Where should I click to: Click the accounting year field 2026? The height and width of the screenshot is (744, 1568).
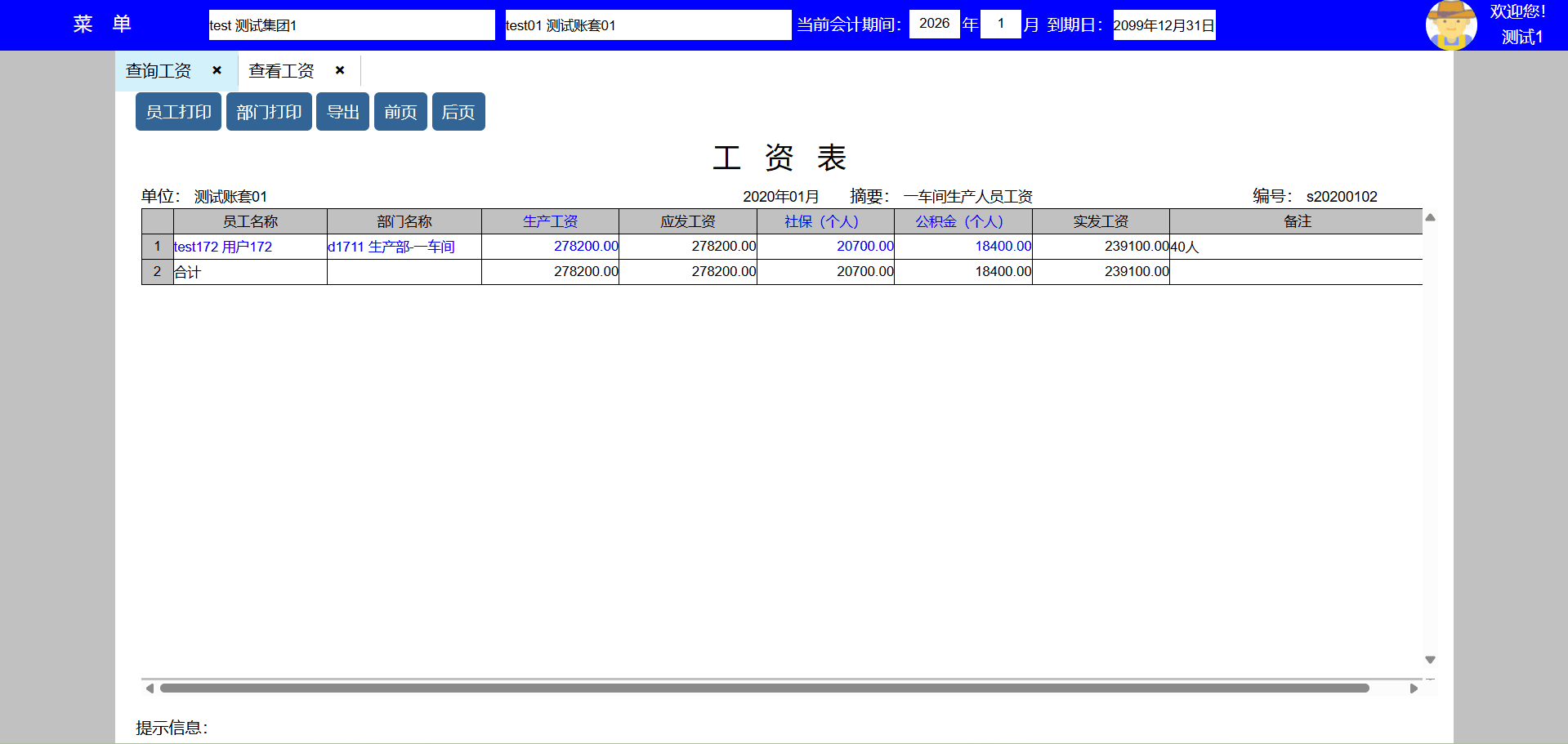click(x=934, y=24)
